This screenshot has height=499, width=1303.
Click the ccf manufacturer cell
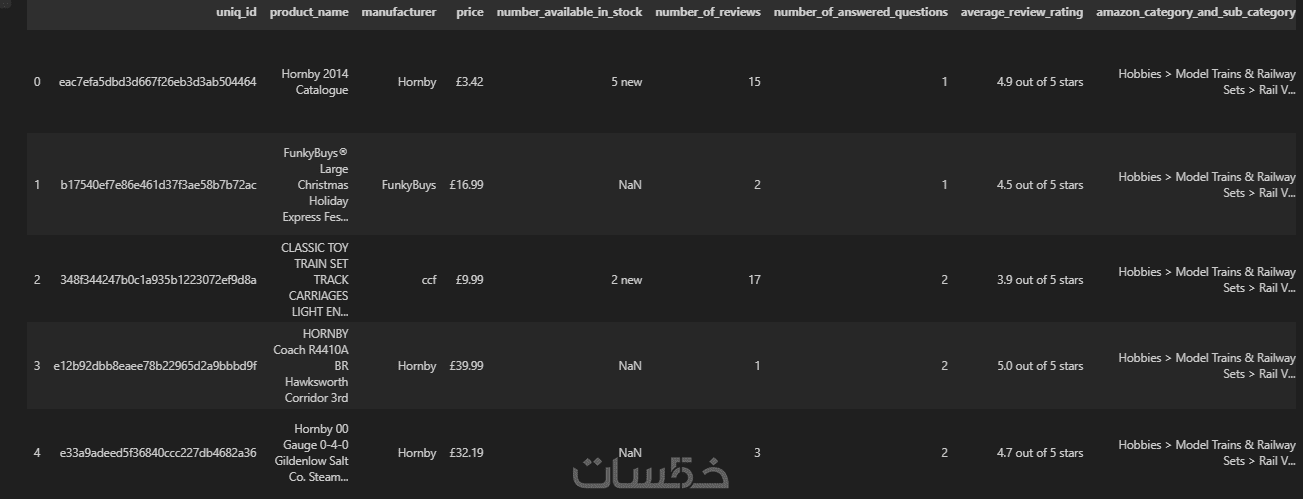tap(429, 280)
